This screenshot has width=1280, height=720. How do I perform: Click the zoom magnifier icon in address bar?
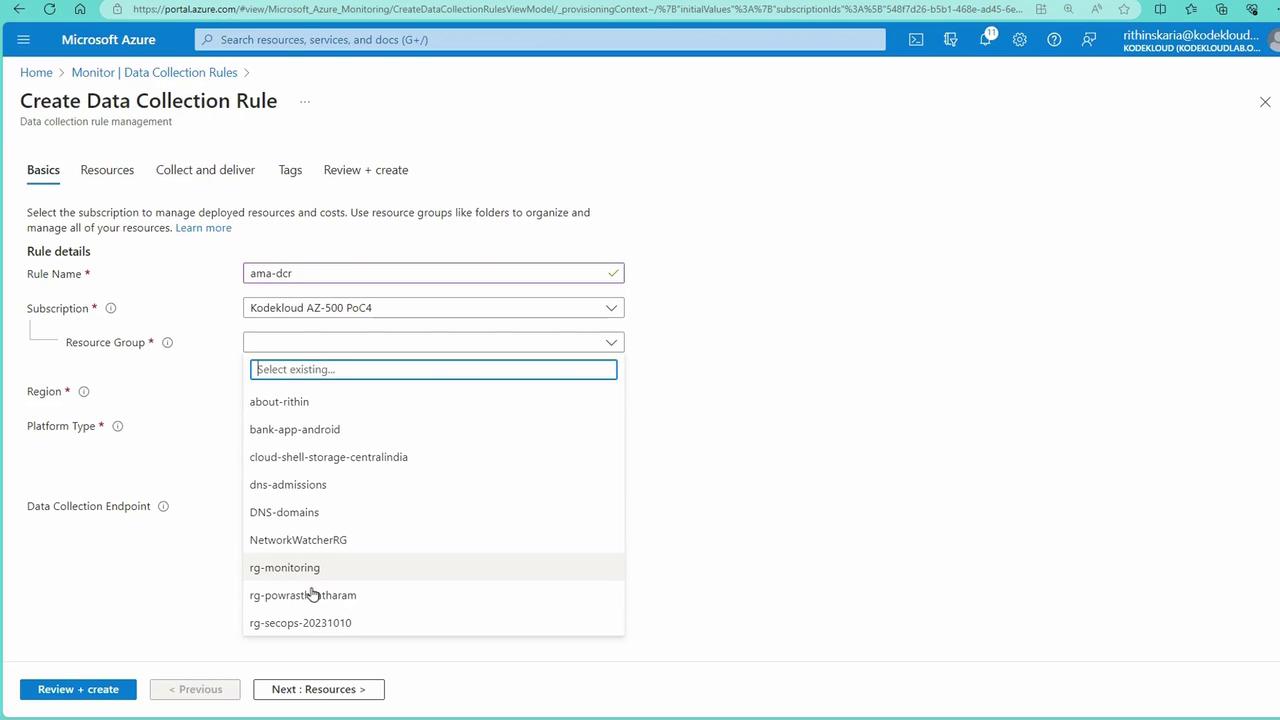[x=1068, y=9]
